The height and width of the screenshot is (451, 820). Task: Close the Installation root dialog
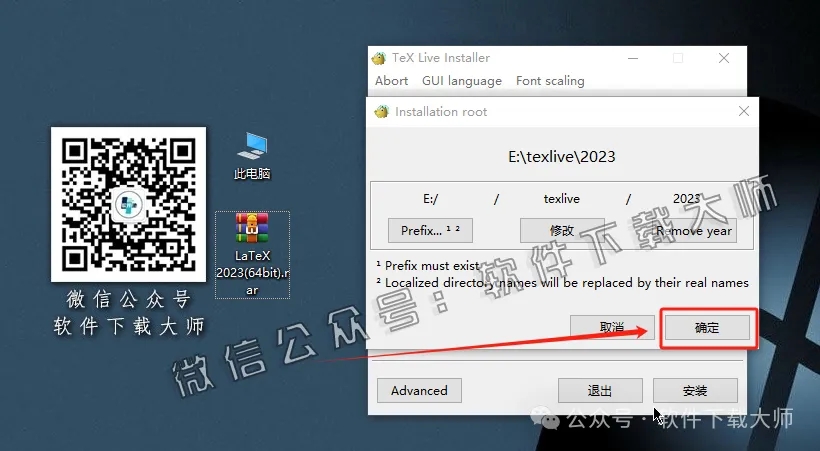point(742,112)
